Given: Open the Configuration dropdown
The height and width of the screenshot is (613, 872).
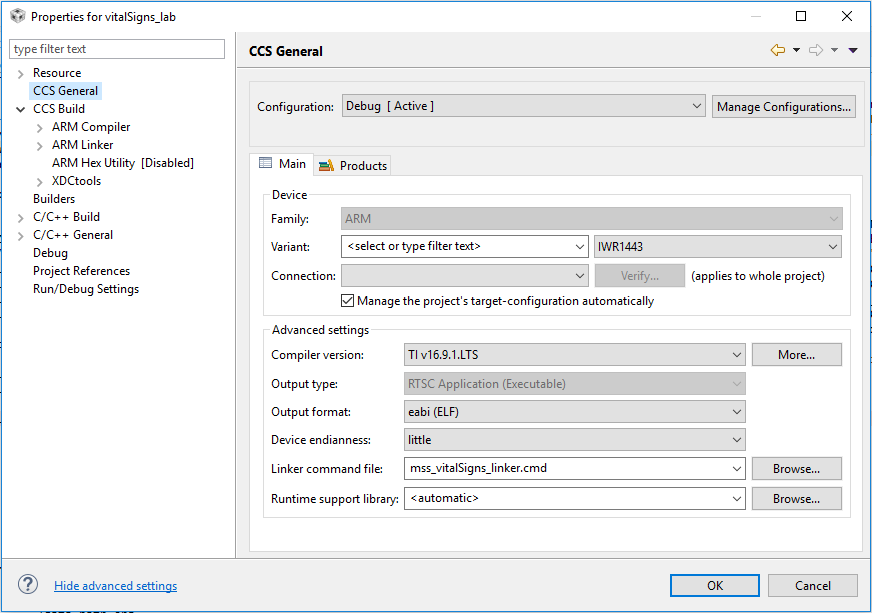Looking at the screenshot, I should [525, 106].
